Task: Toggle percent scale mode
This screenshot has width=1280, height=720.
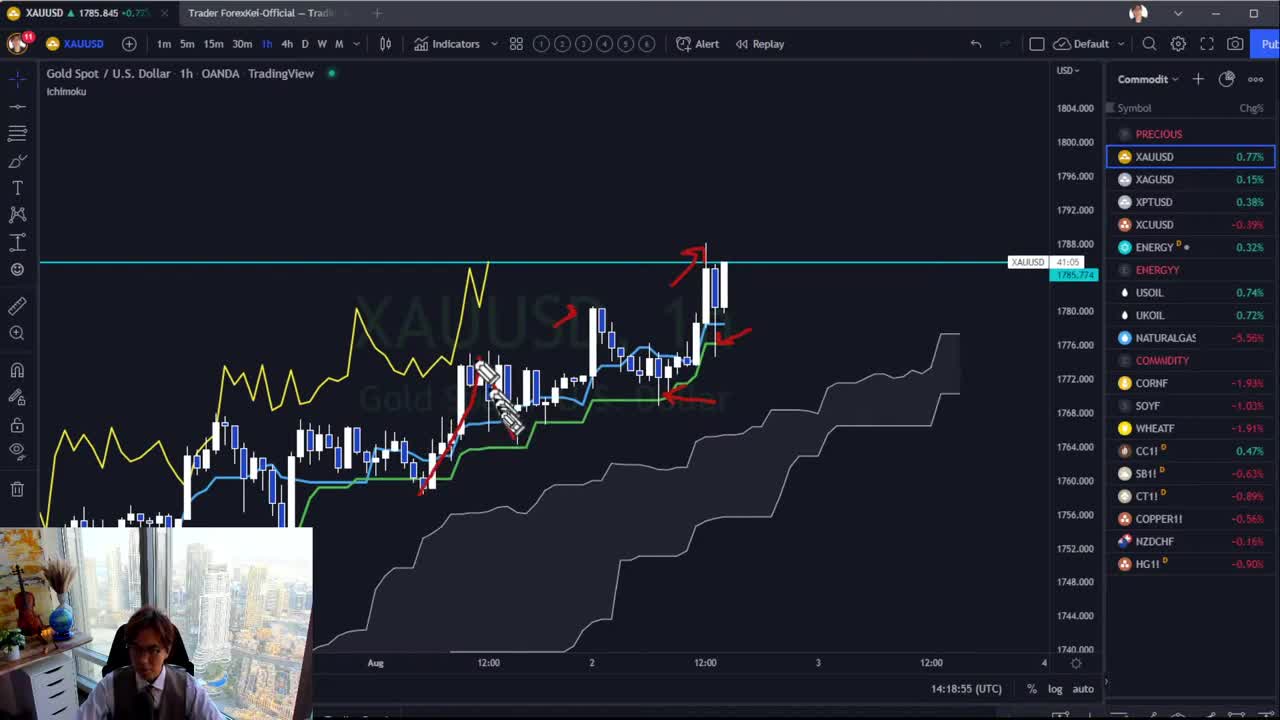Action: (1032, 689)
